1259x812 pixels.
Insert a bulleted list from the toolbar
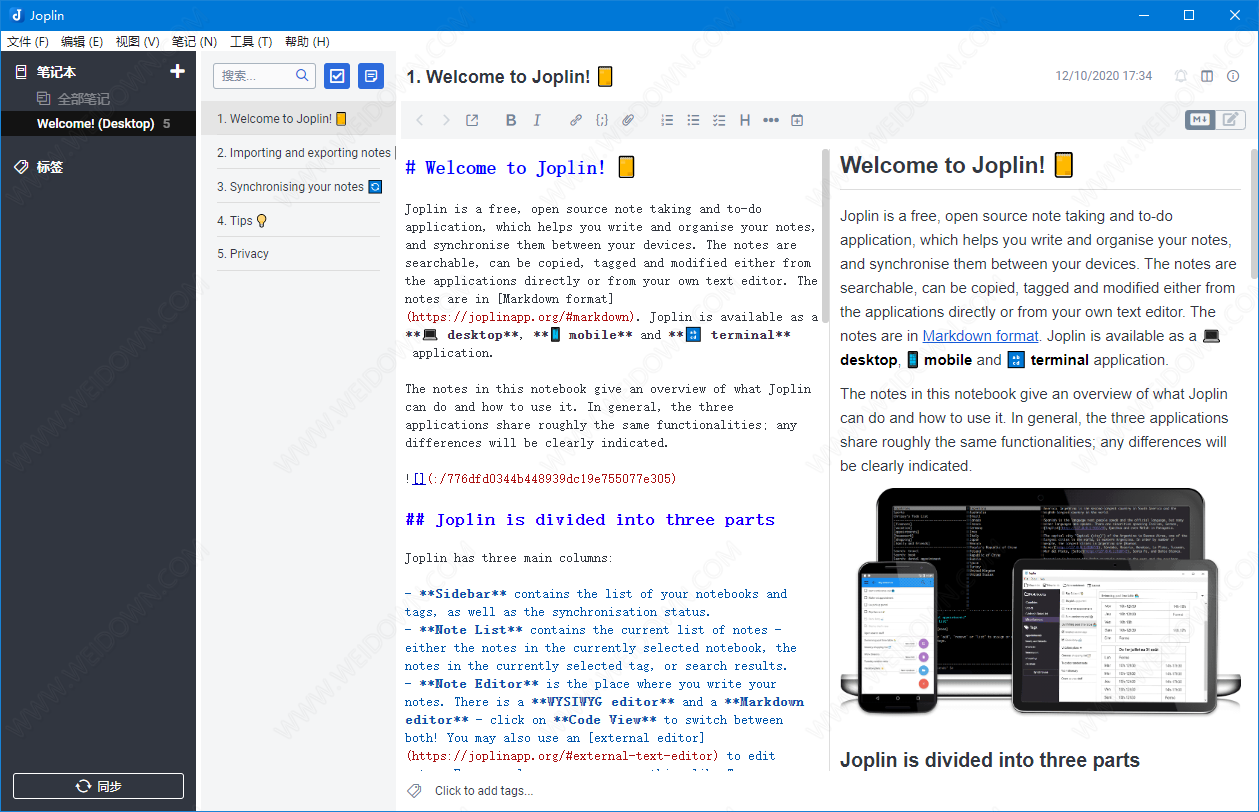pos(693,120)
